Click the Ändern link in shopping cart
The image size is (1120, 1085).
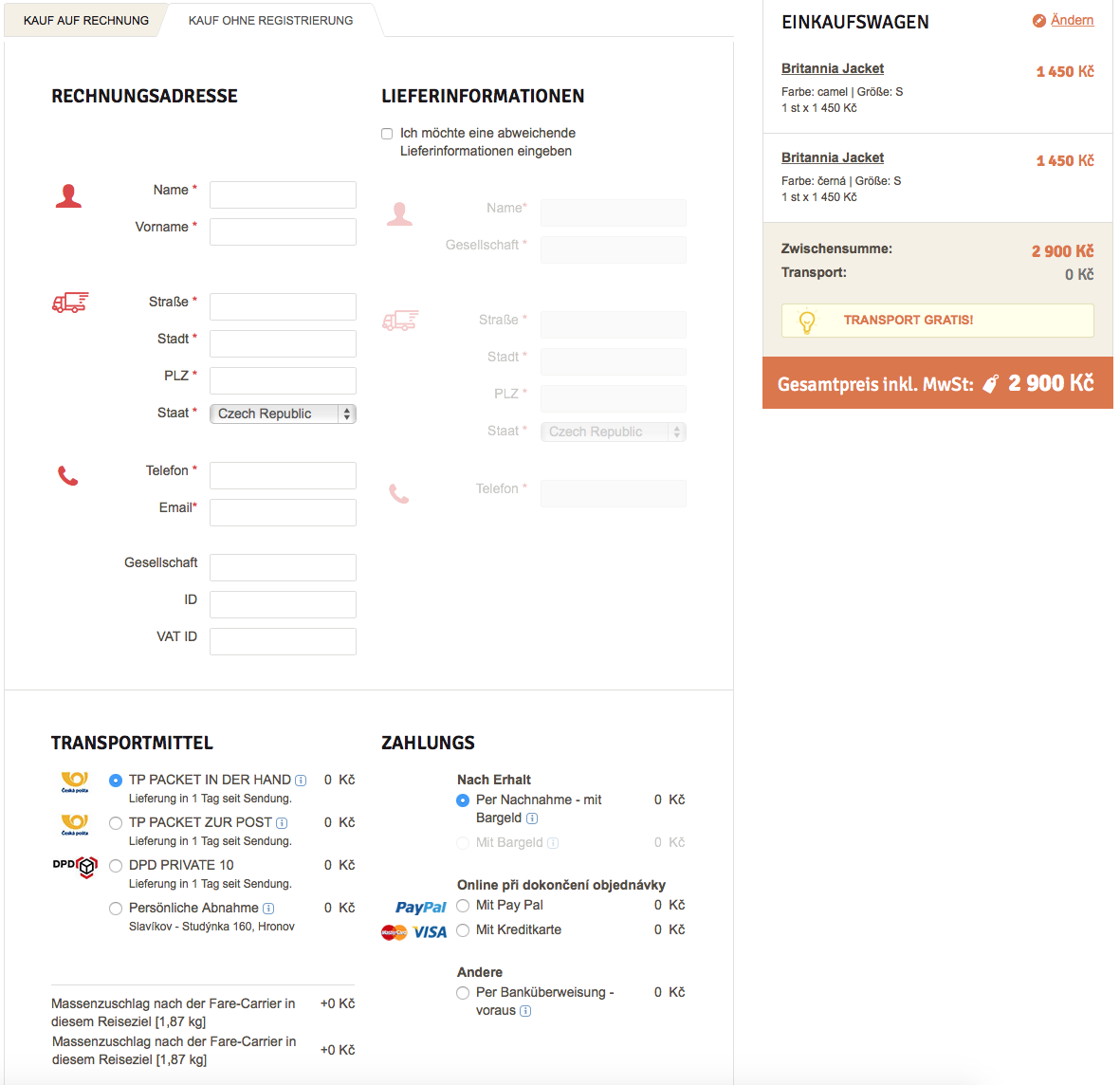click(x=1072, y=20)
